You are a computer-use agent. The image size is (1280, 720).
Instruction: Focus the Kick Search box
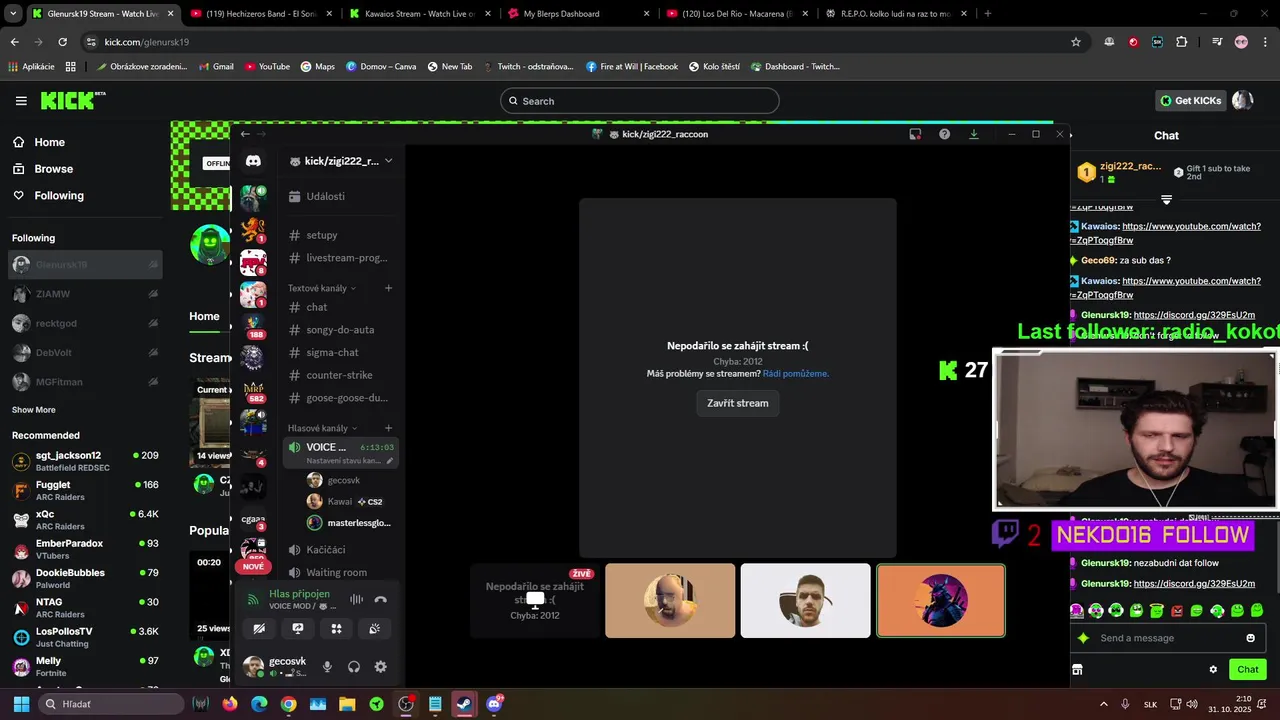640,101
